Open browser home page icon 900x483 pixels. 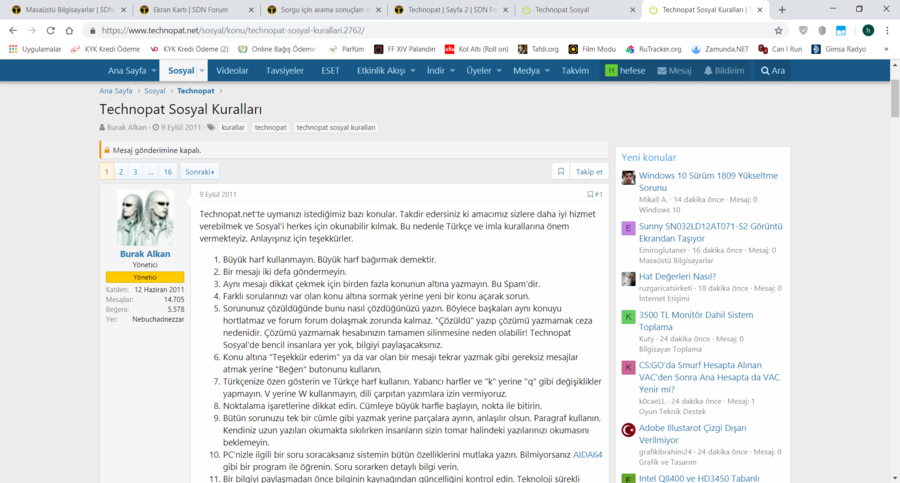69,30
